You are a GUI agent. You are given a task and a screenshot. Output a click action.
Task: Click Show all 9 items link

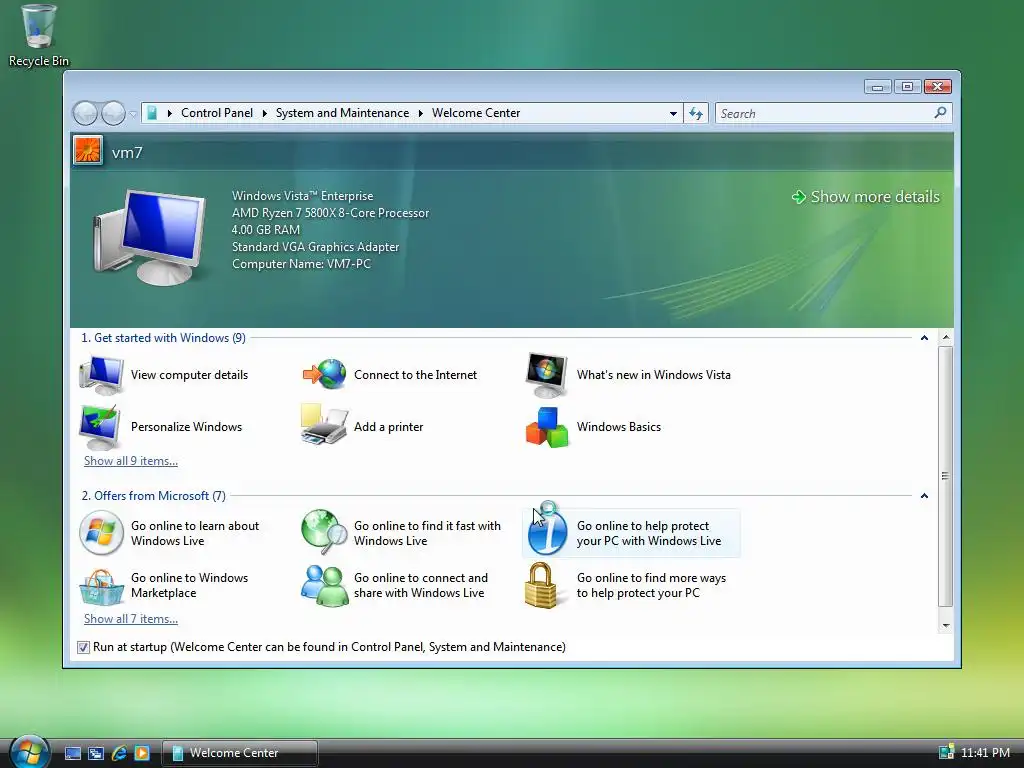coord(131,460)
